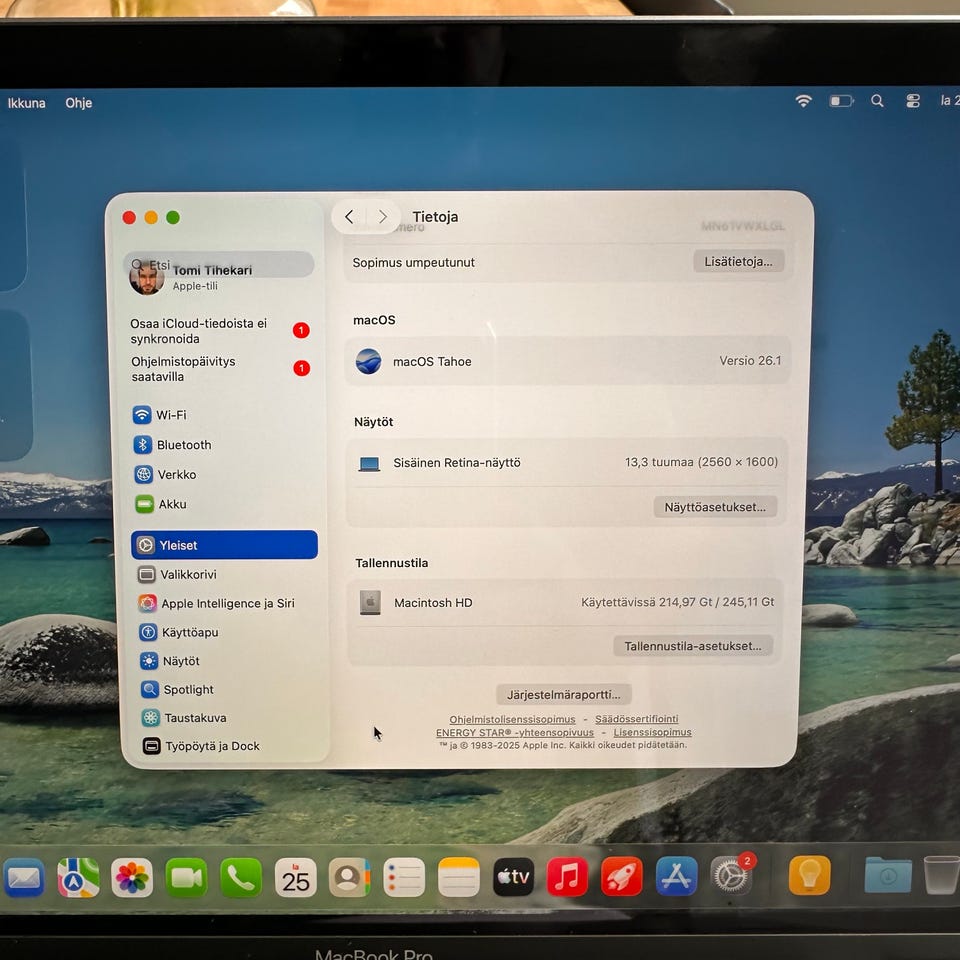This screenshot has height=960, width=960.
Task: Click Wi-Fi status icon in menu bar
Action: [x=803, y=101]
